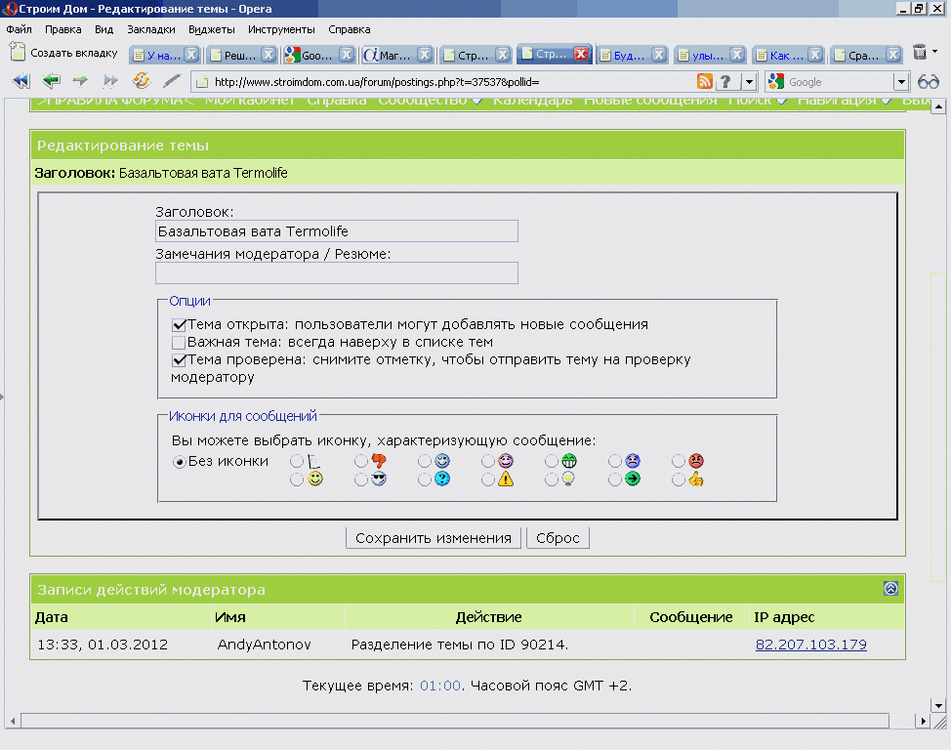Click the Сохранить изменения button

(x=433, y=538)
